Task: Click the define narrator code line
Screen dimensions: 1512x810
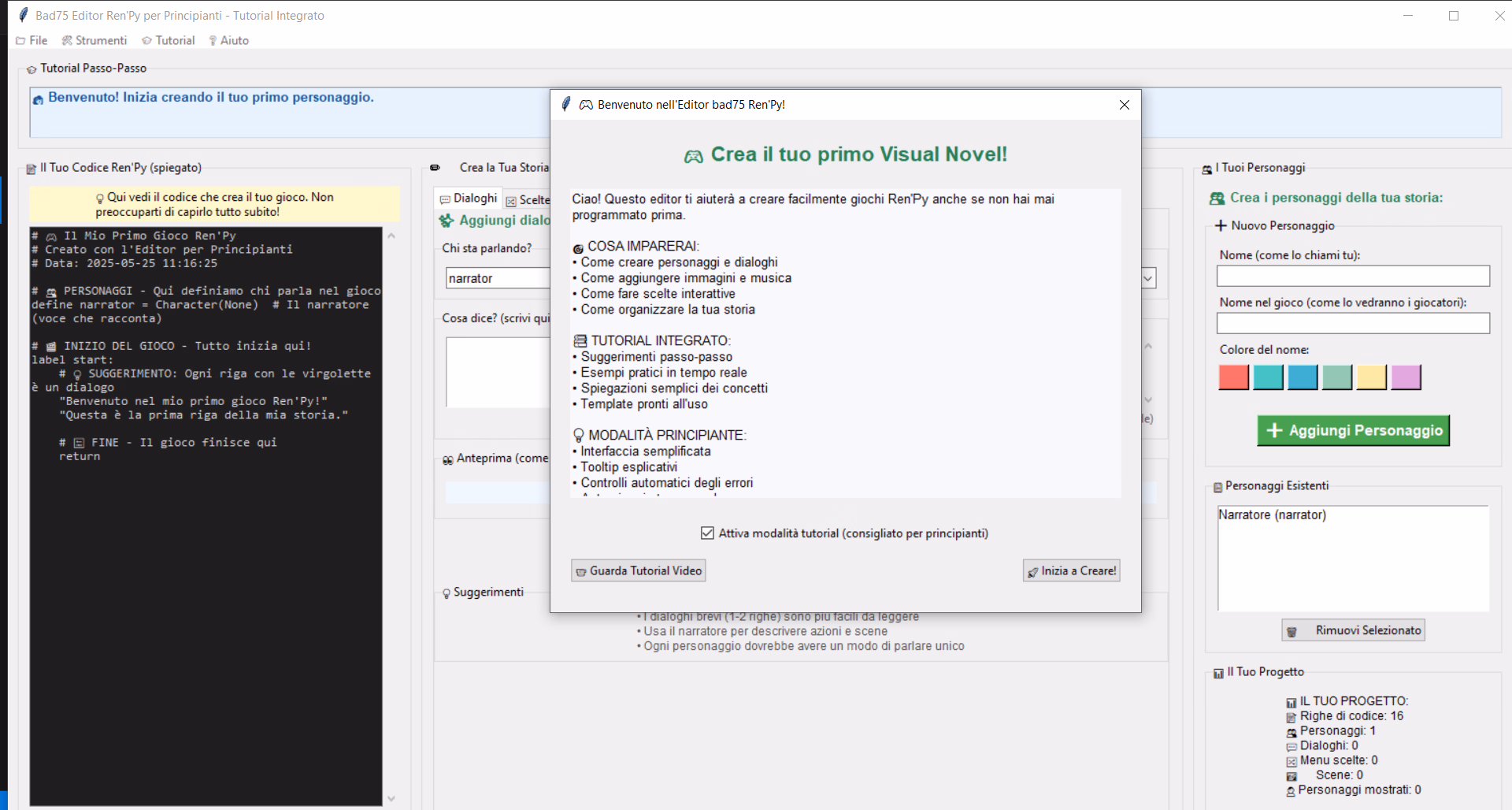Action: tap(200, 304)
